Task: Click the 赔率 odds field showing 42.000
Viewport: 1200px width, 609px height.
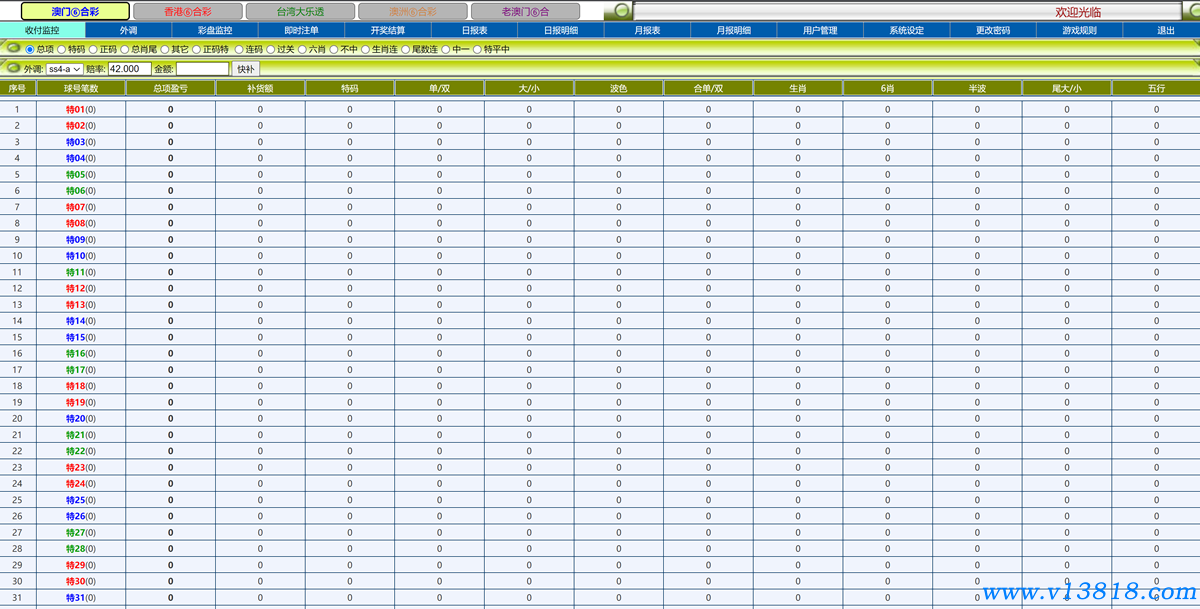Action: pos(130,69)
